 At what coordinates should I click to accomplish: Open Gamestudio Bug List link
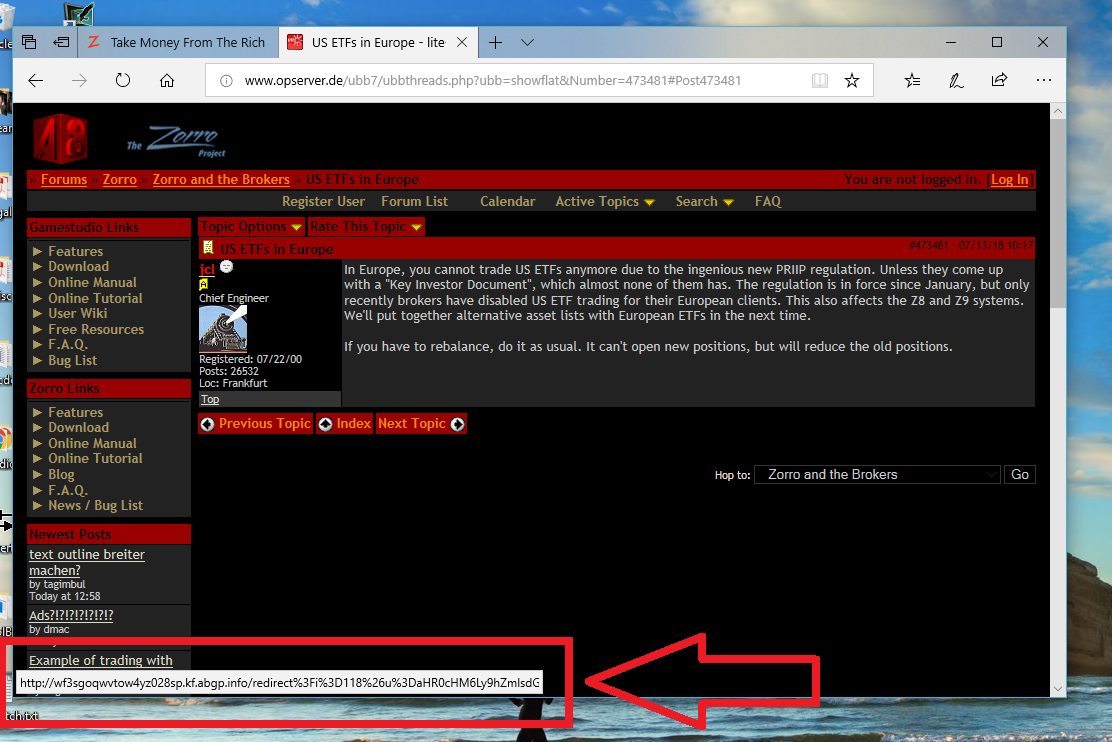tap(72, 360)
